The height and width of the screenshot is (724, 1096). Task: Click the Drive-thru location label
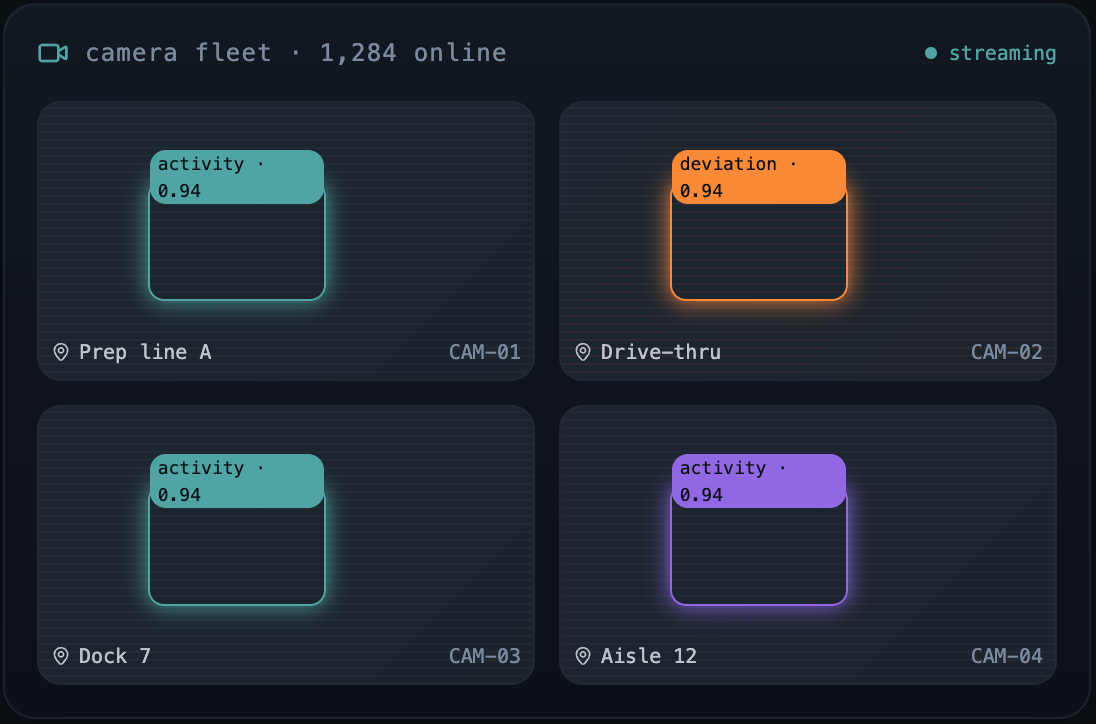(x=661, y=352)
